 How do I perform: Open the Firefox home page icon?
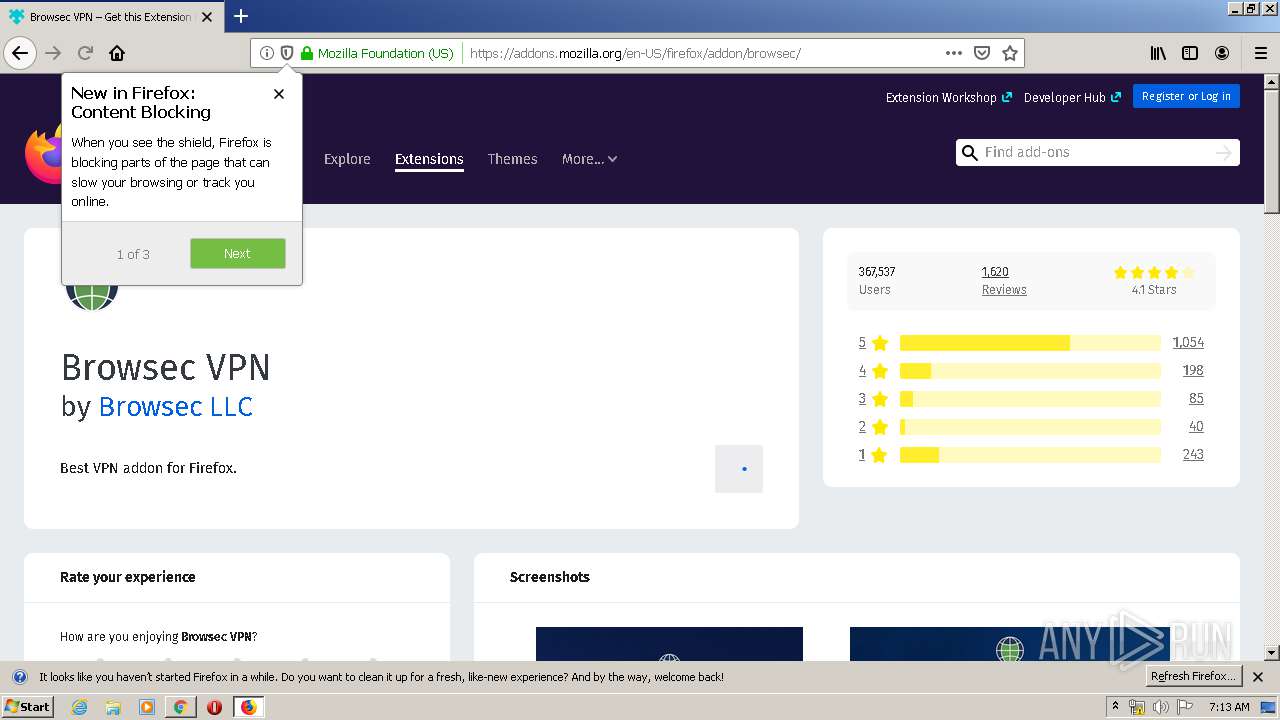click(117, 53)
